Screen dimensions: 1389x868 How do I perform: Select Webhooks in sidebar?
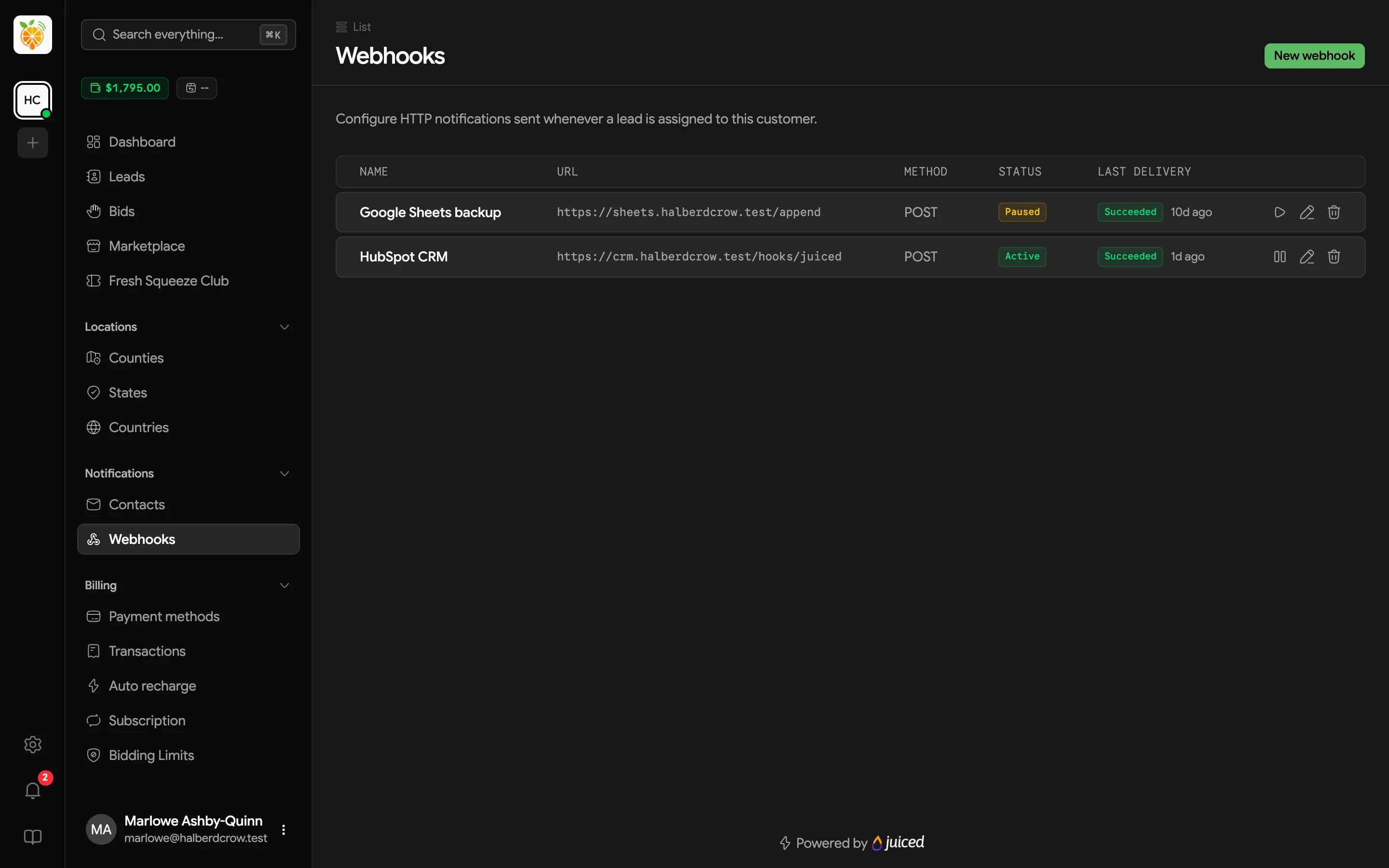[188, 539]
